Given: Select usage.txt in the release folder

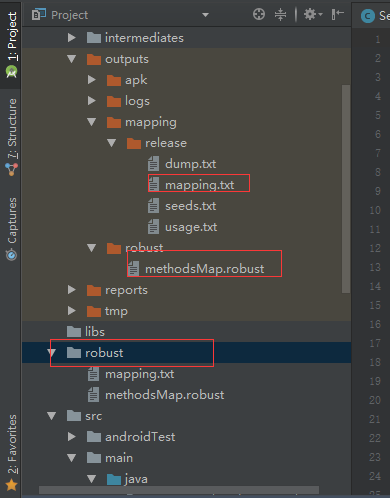Looking at the screenshot, I should (x=191, y=227).
